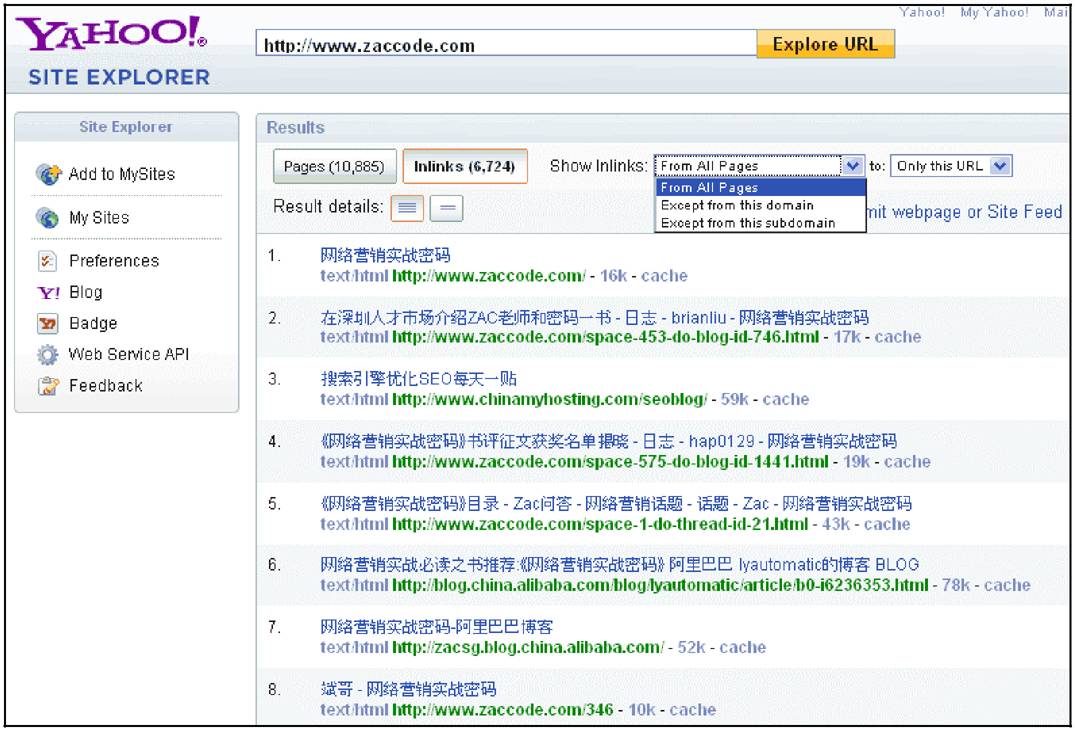The width and height of the screenshot is (1075, 730).
Task: Open the Blog link
Action: coord(86,293)
